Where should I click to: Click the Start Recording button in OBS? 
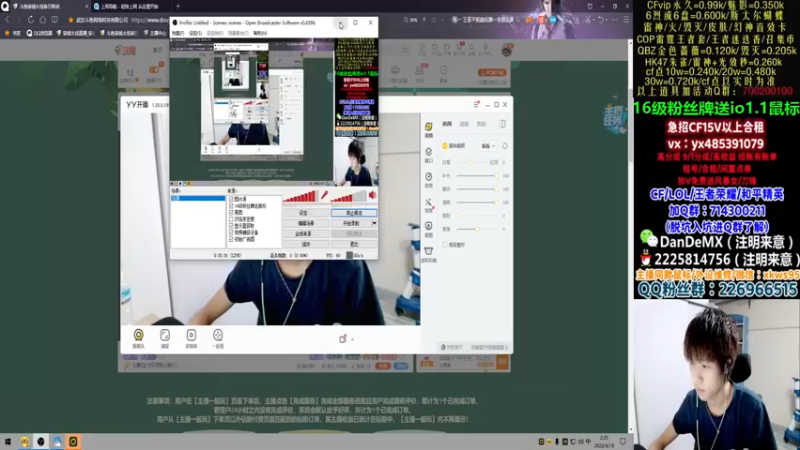click(x=351, y=223)
